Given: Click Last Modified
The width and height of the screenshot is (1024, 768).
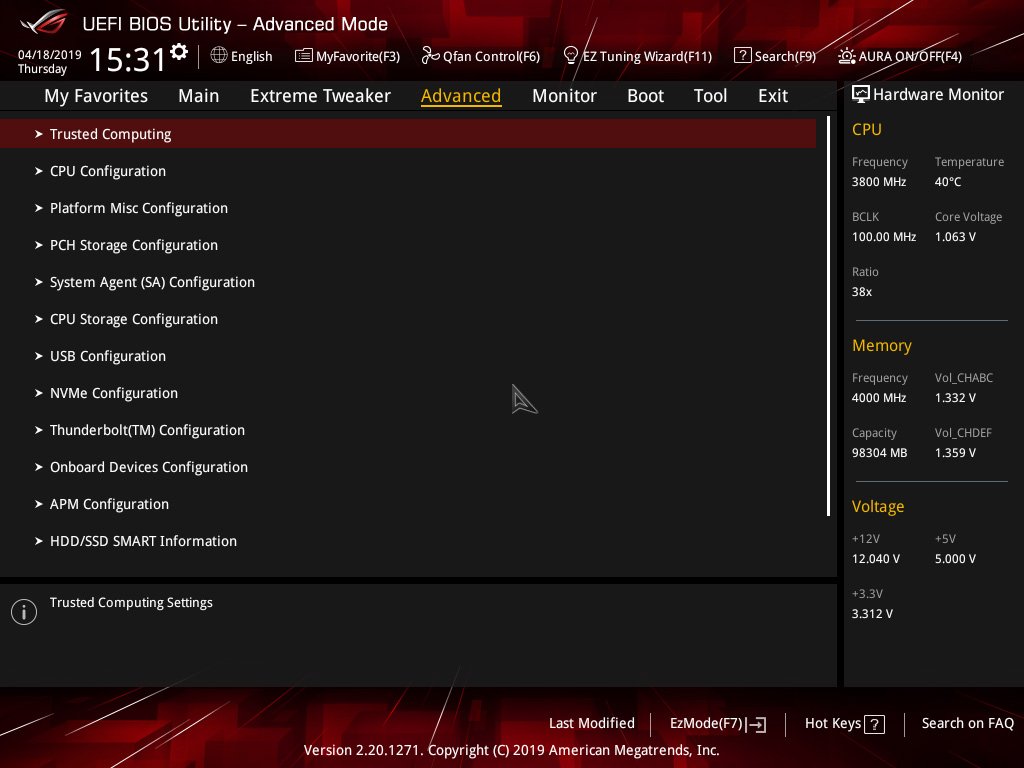Looking at the screenshot, I should pos(592,724).
